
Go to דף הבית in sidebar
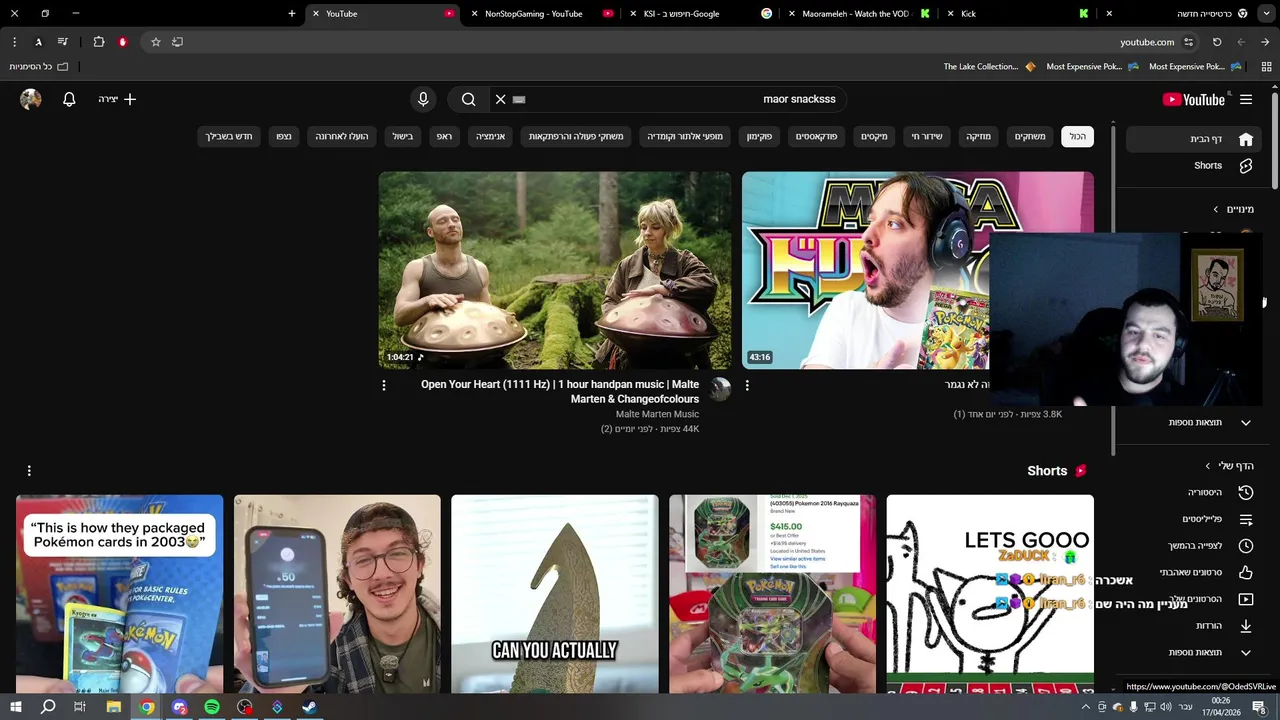click(x=1193, y=139)
